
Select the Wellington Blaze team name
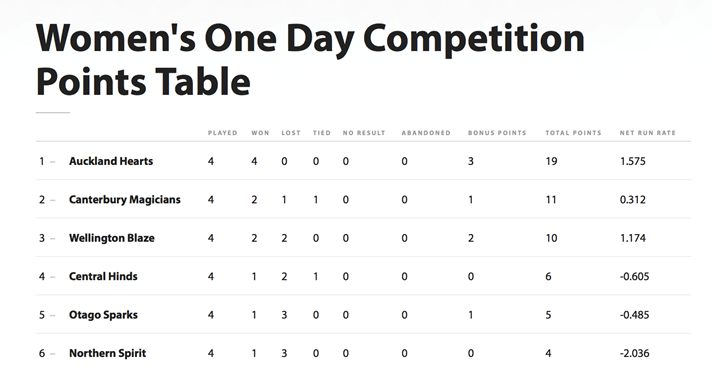112,238
